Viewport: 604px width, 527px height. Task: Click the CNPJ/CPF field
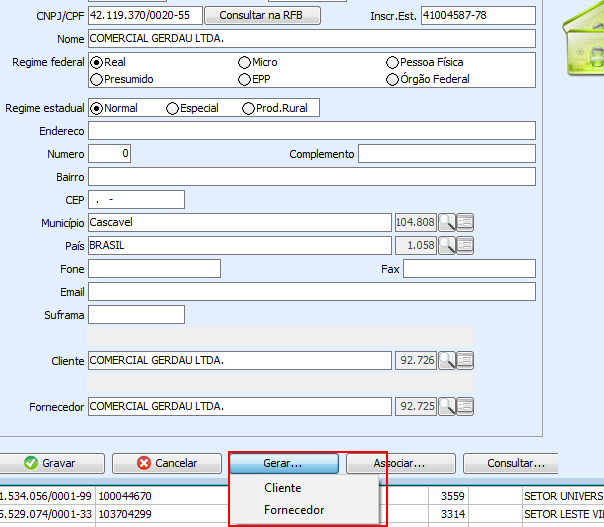click(x=145, y=15)
